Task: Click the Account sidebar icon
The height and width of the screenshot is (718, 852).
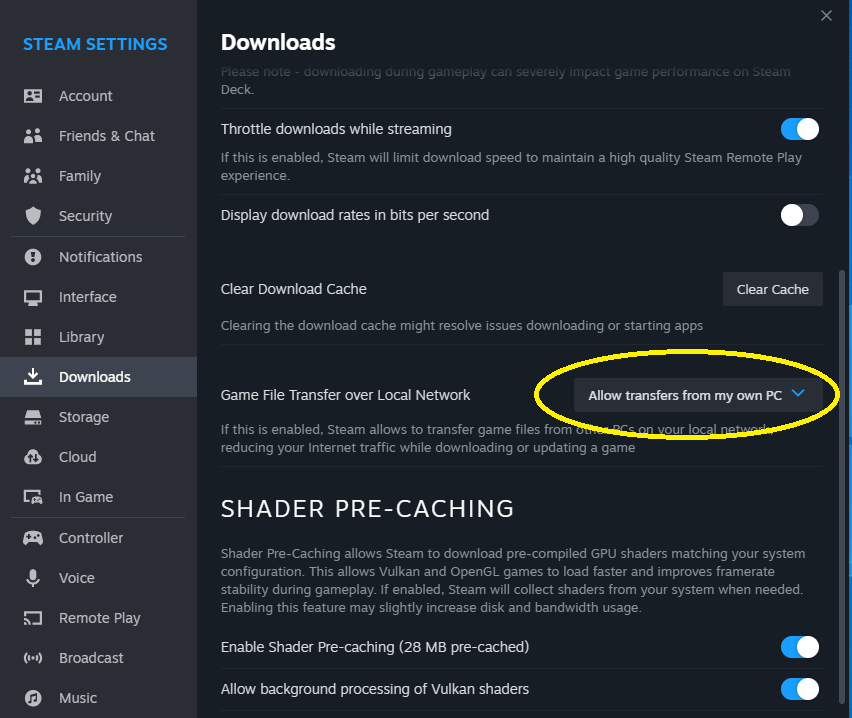Action: tap(33, 96)
